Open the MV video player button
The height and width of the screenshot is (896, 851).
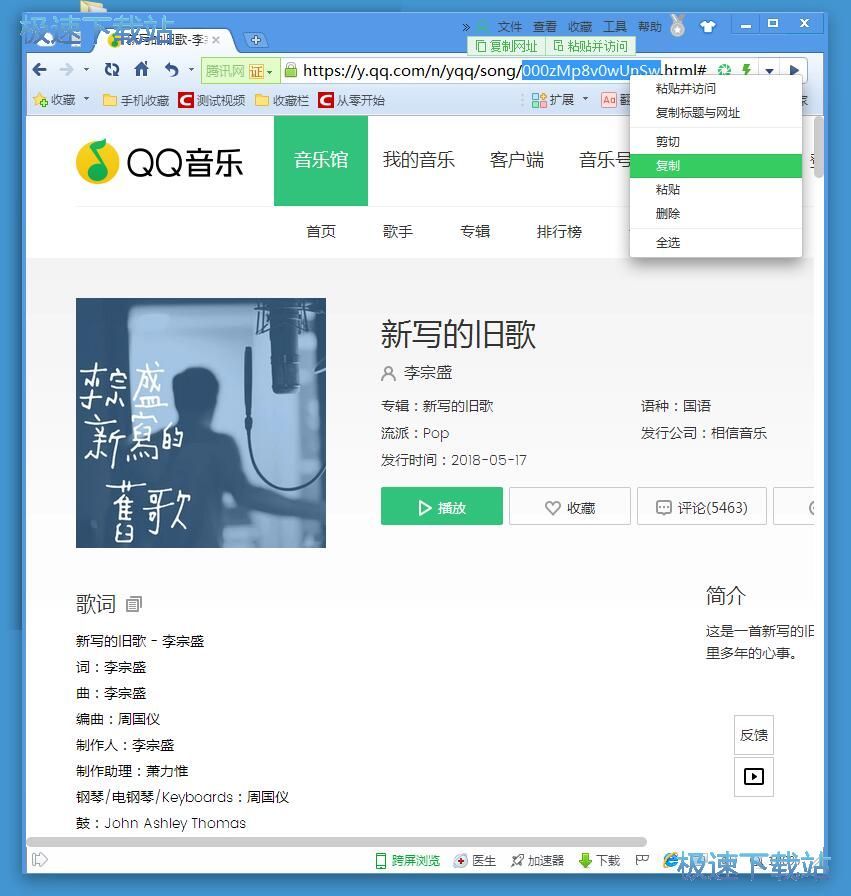pyautogui.click(x=753, y=777)
